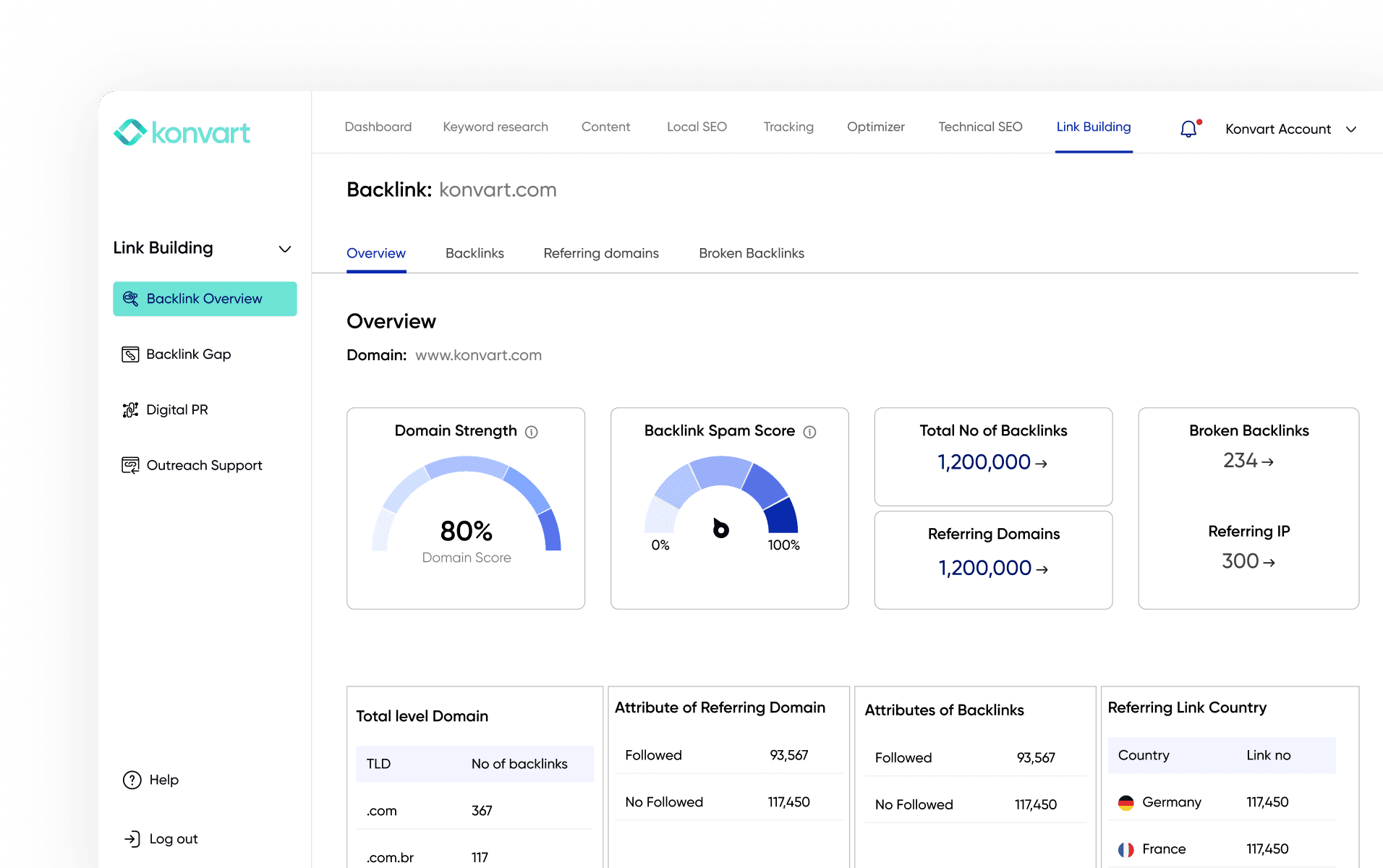Click the Broken Backlinks 234 link
Image resolution: width=1383 pixels, height=868 pixels.
tap(1248, 461)
